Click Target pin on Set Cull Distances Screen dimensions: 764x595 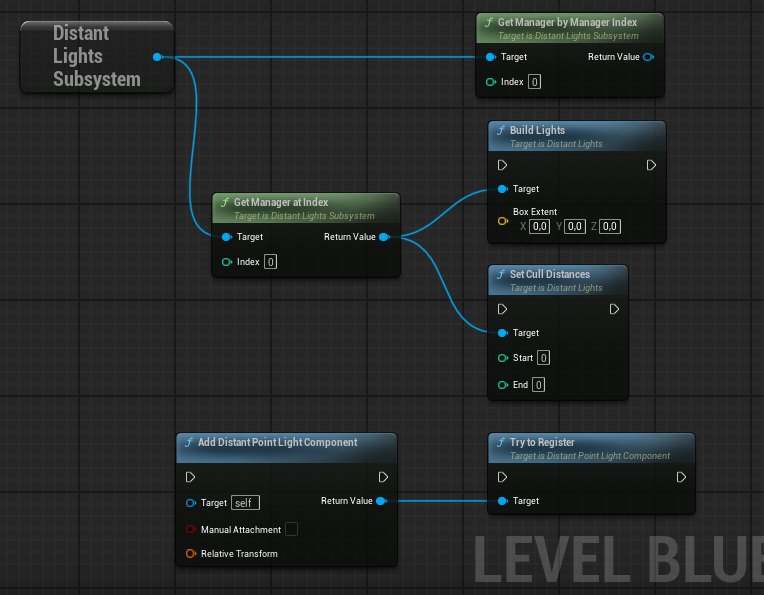coord(503,333)
